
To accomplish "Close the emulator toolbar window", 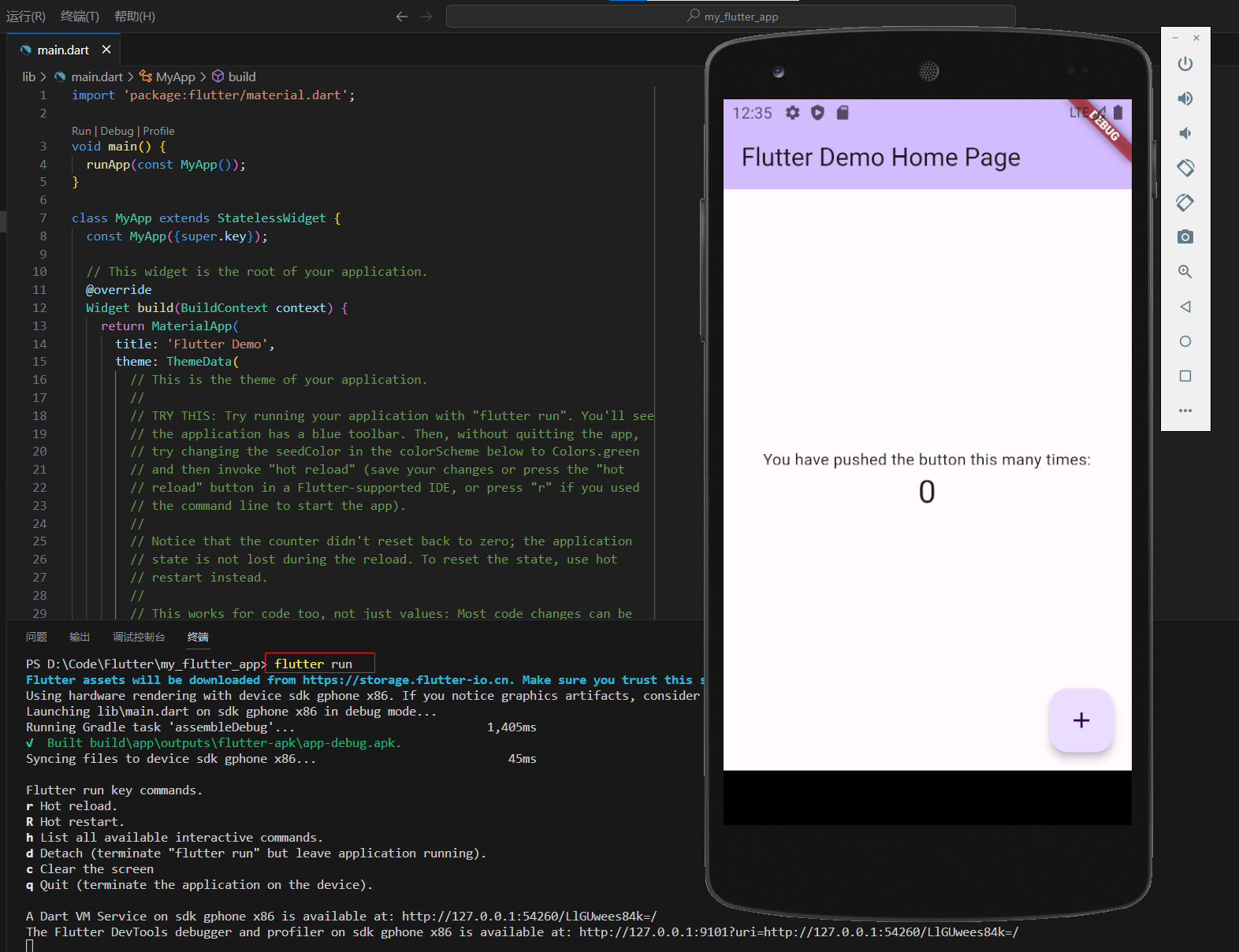I will coord(1196,38).
